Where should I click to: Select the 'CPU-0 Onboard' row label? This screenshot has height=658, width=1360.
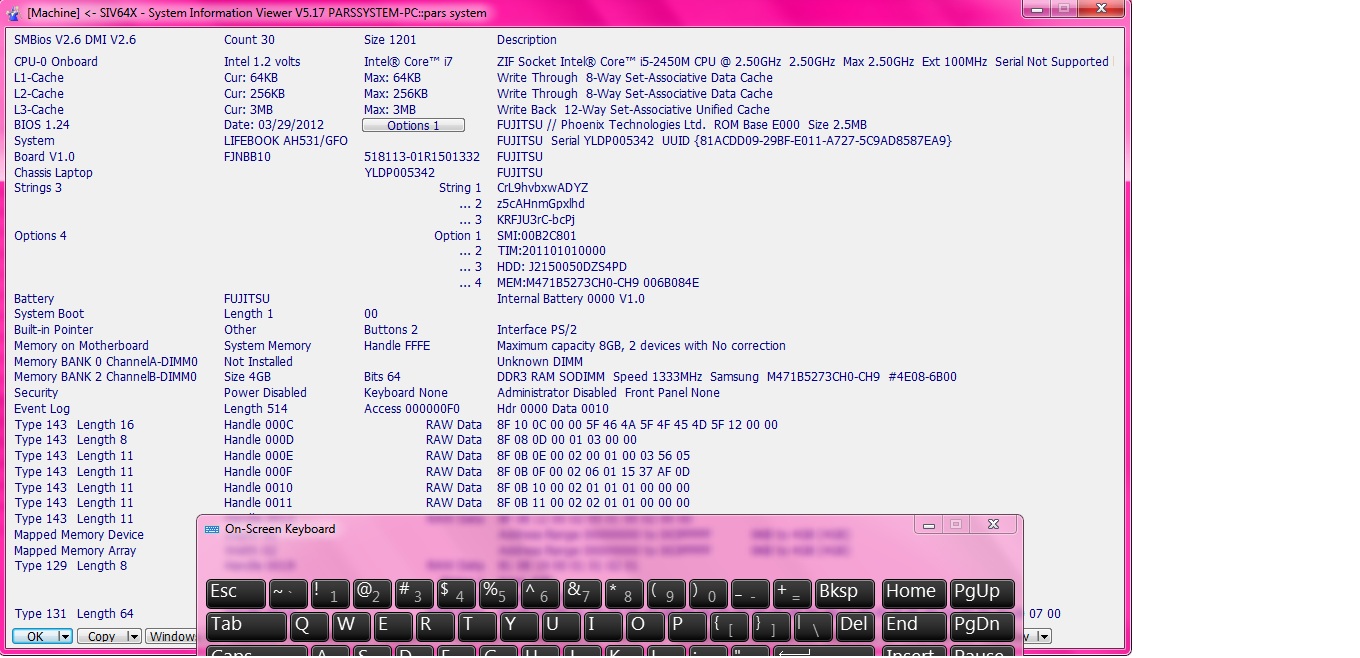[x=56, y=62]
